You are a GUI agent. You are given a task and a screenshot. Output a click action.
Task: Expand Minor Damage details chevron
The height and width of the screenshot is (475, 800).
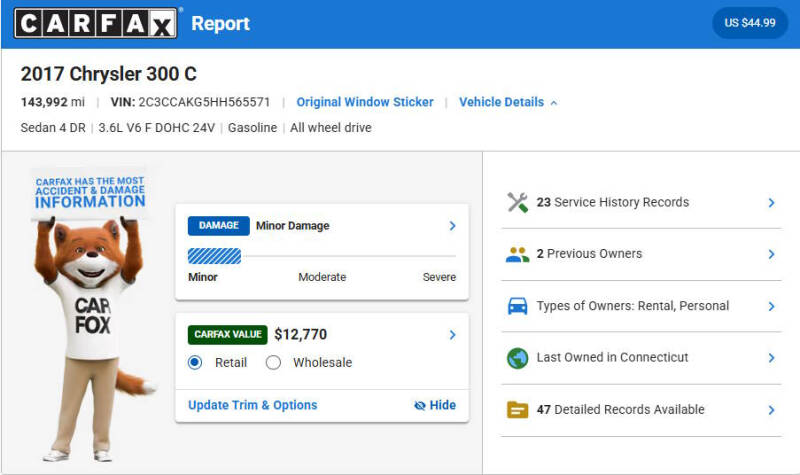(452, 226)
